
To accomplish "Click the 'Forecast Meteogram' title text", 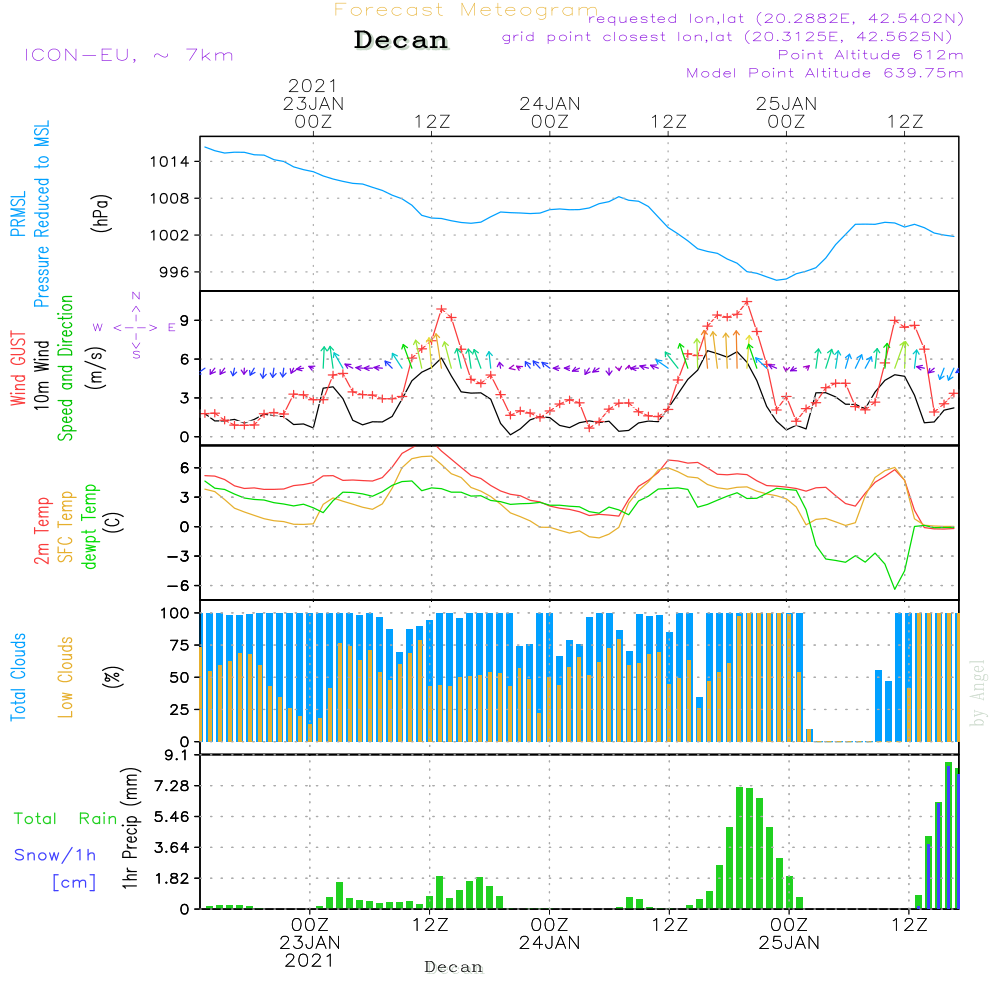I will tap(466, 10).
